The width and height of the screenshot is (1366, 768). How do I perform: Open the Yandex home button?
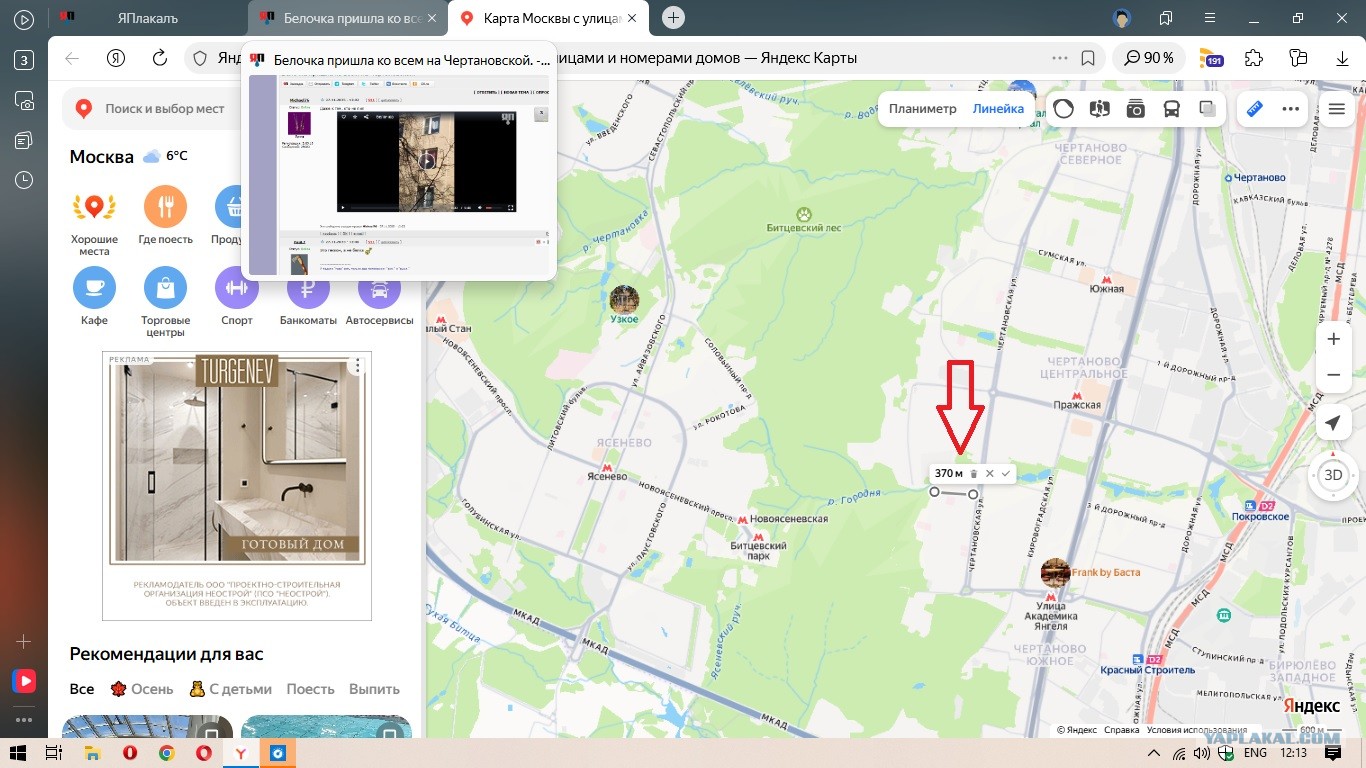[116, 58]
